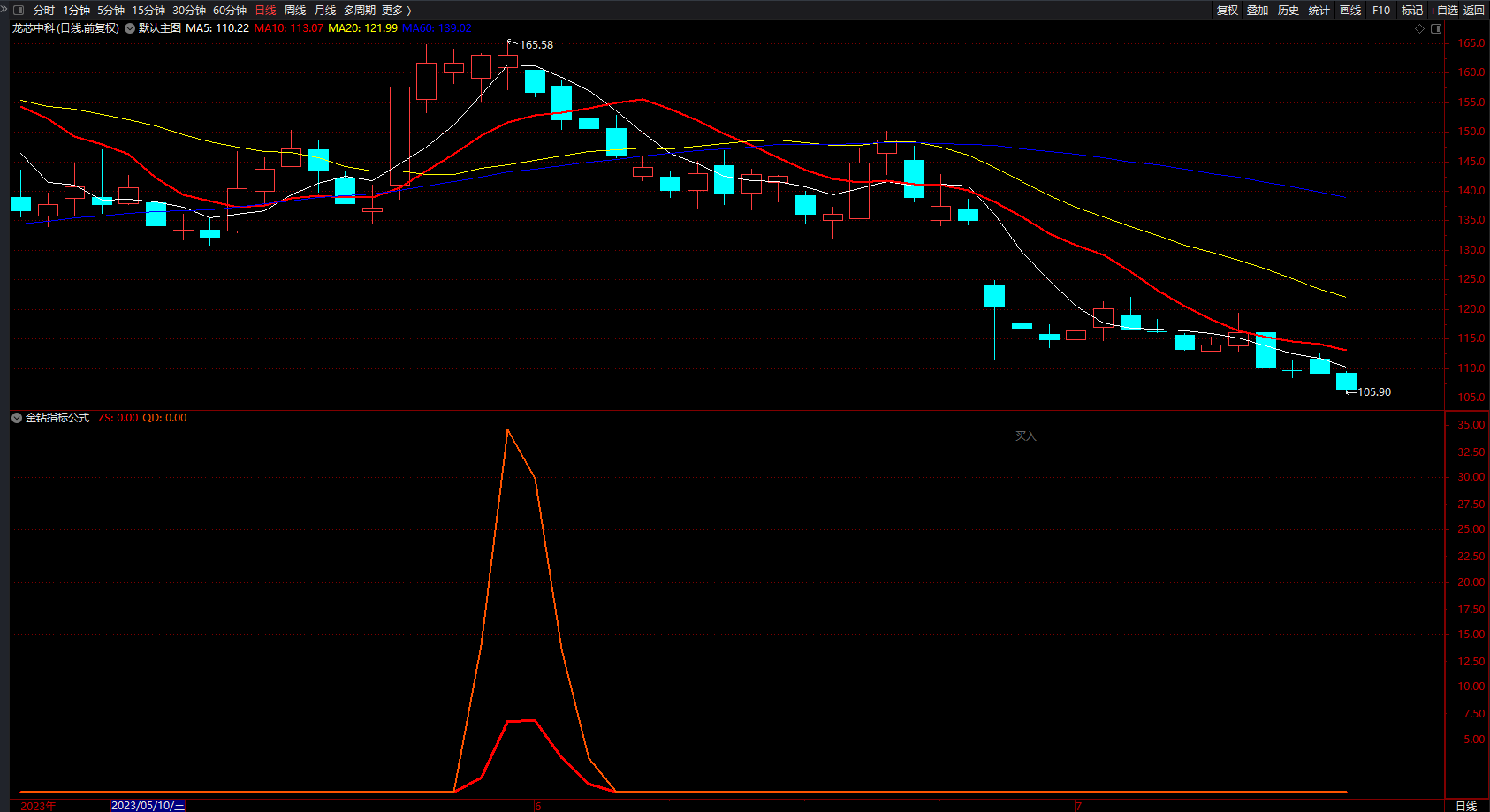
Task: Click the 165.58 high price marker
Action: point(536,45)
